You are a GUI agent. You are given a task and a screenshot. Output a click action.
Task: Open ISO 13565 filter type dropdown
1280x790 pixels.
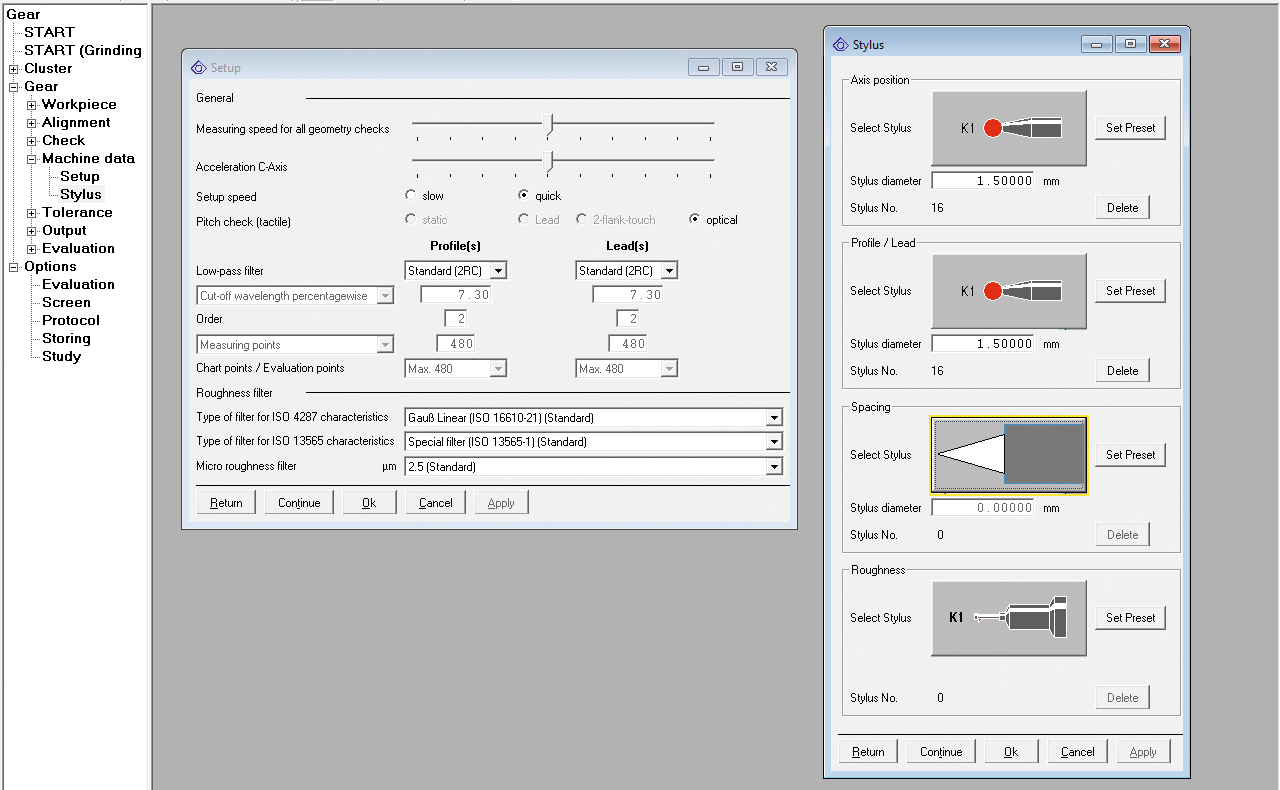click(x=774, y=442)
